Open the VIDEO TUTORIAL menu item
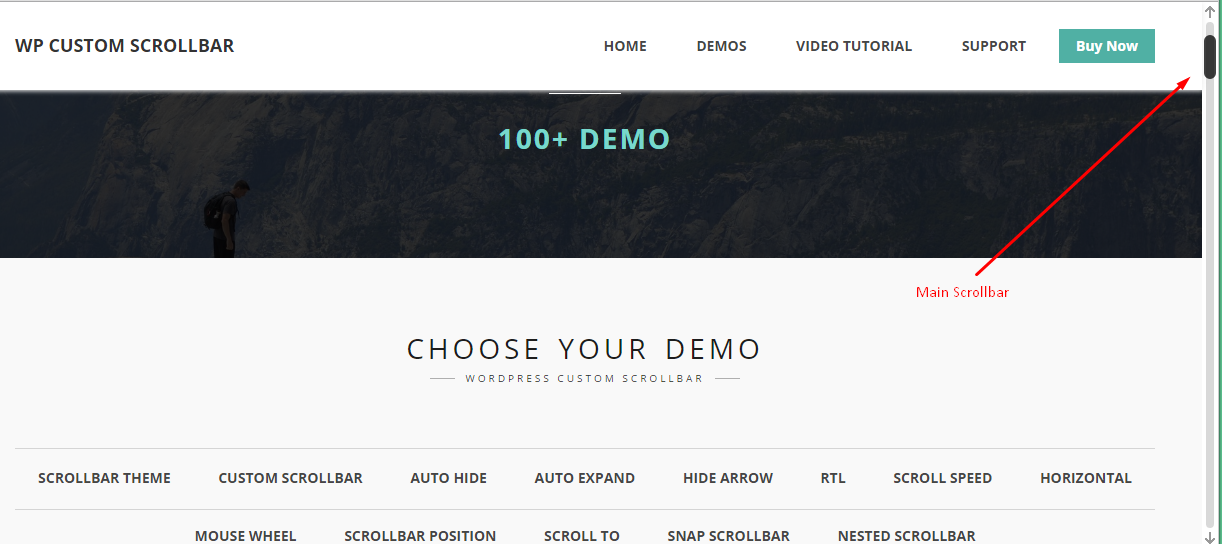The image size is (1222, 544). [x=854, y=46]
